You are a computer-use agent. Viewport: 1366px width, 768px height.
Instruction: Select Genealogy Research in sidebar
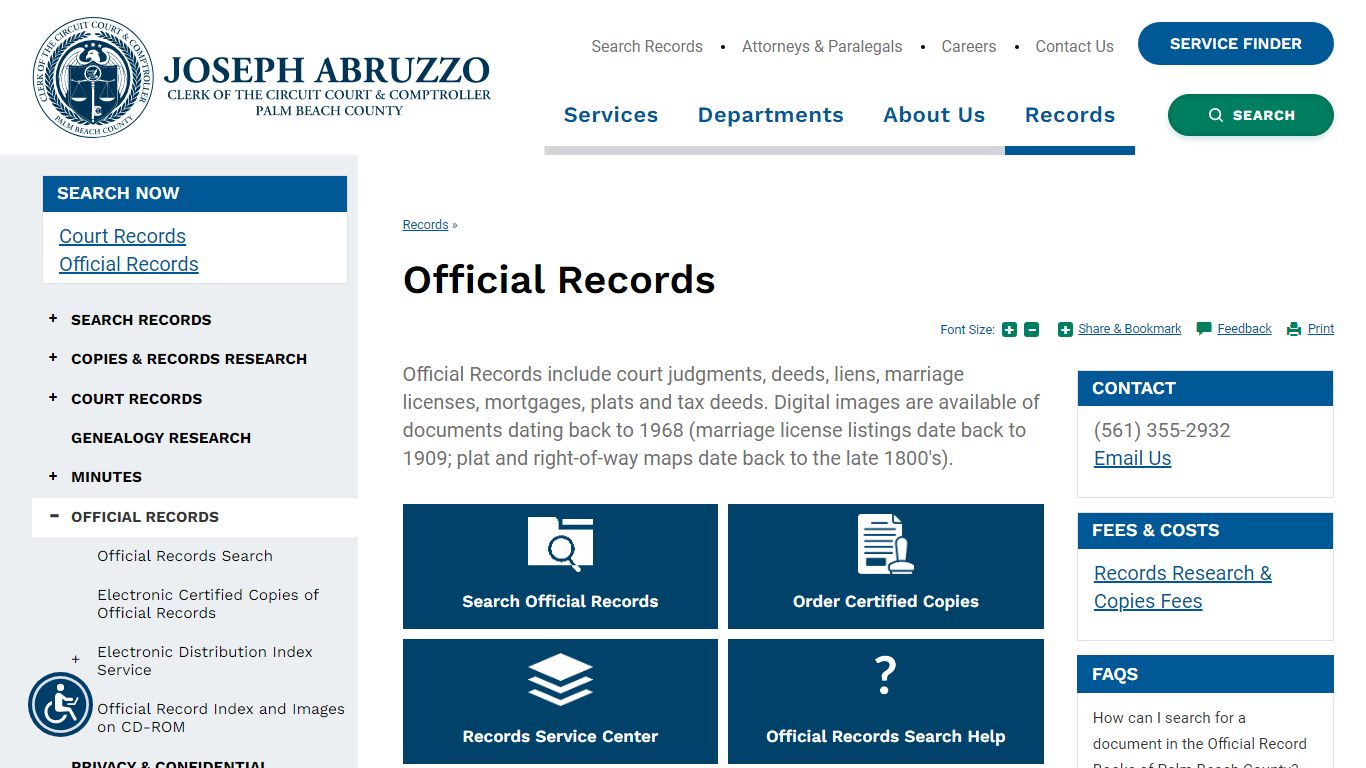pos(161,438)
